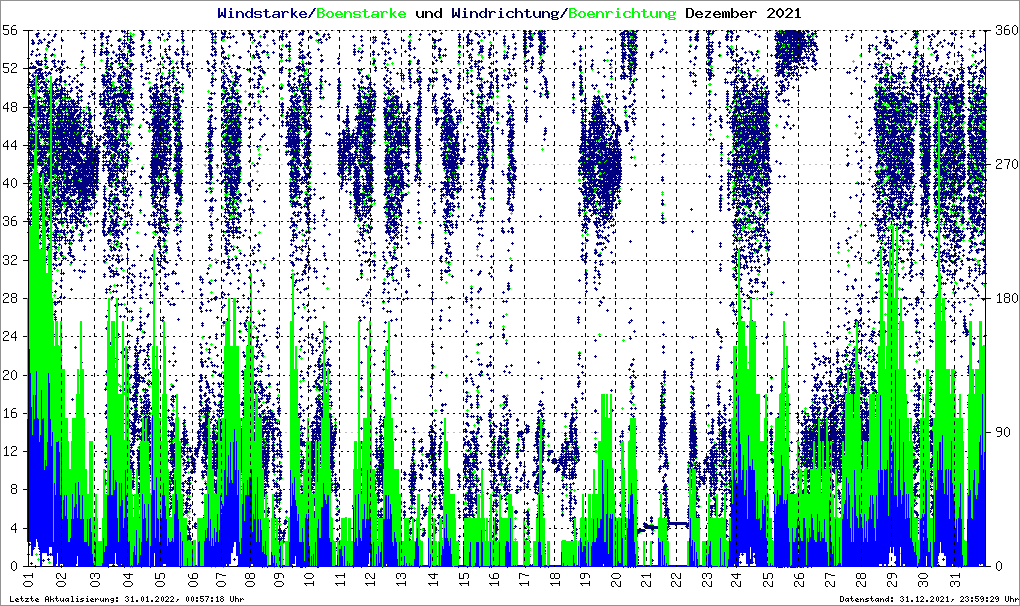Click the day 08 date axis label
Screen dimensions: 1020x606
point(248,578)
